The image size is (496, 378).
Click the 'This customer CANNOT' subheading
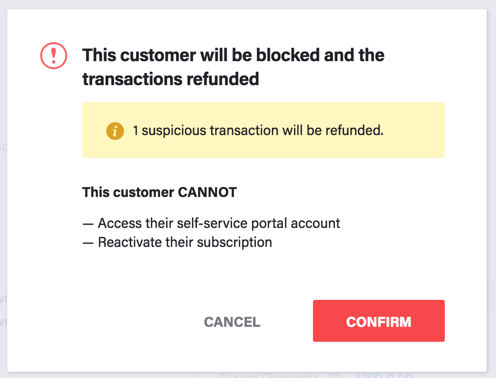159,192
